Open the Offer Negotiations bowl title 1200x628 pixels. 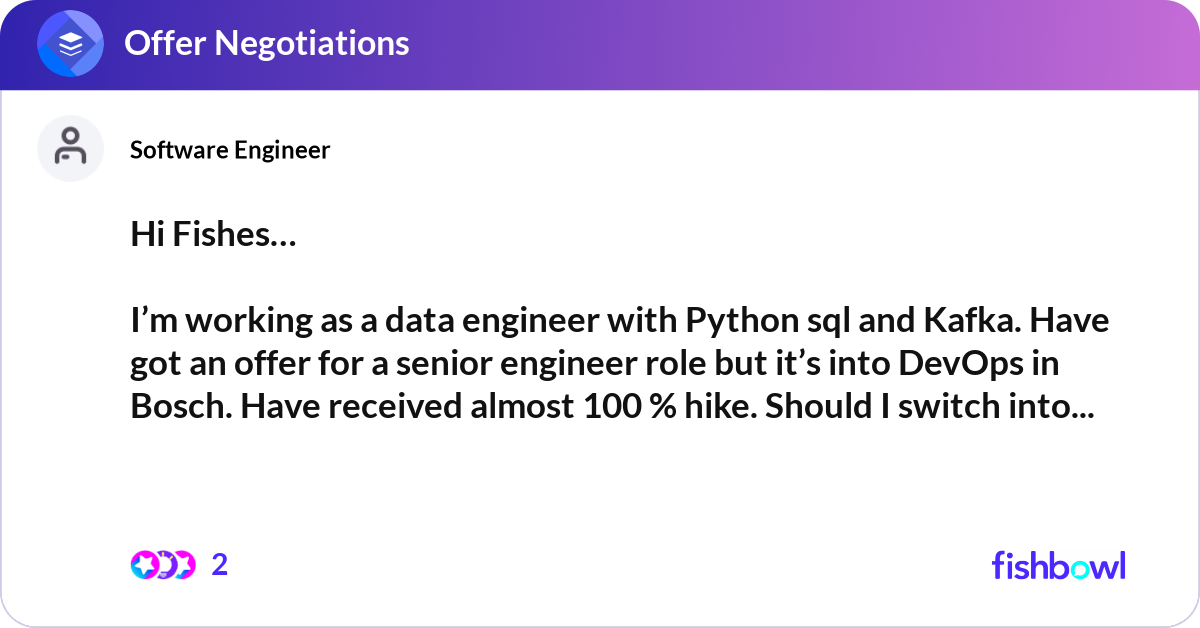266,43
